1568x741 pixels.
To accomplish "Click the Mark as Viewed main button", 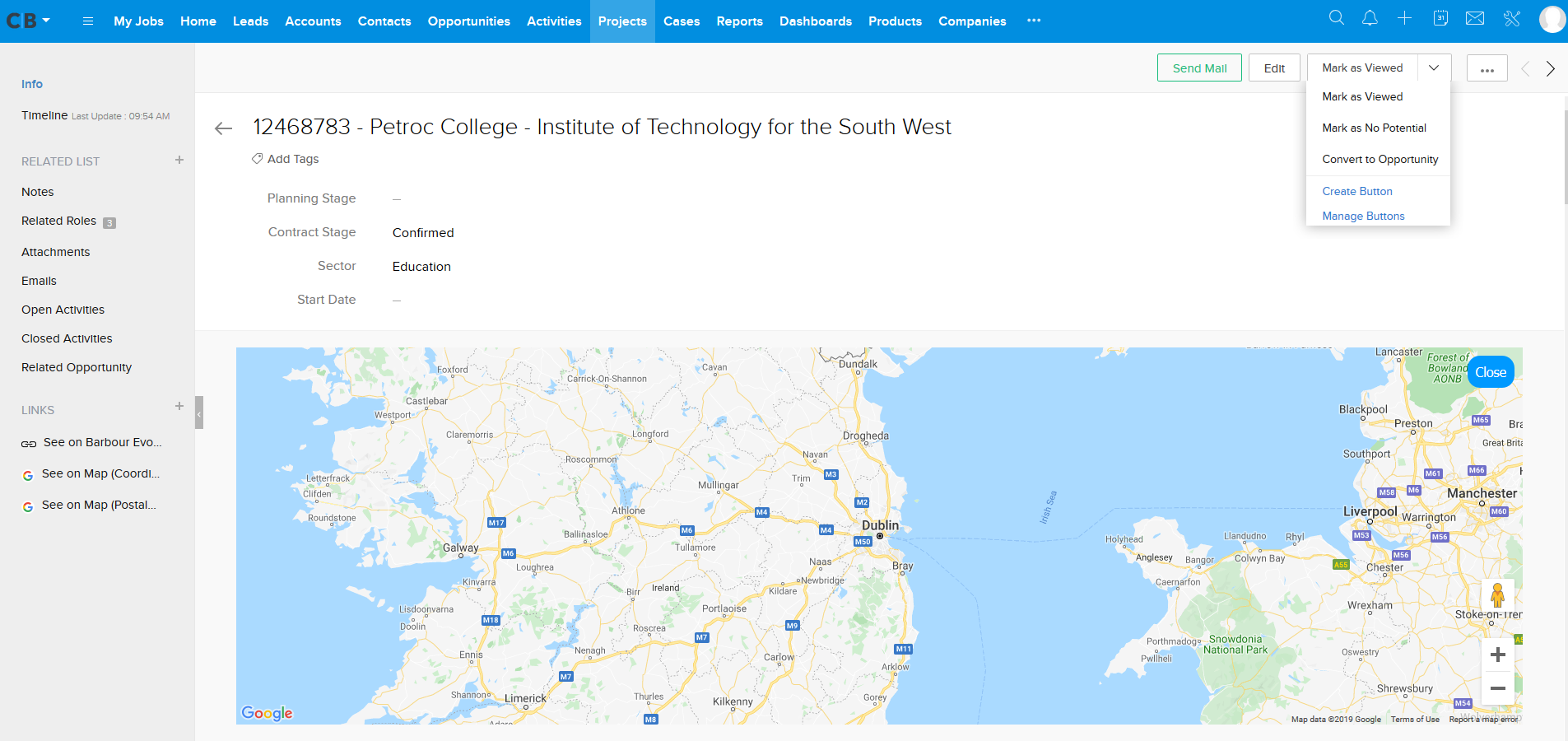I will 1362,68.
